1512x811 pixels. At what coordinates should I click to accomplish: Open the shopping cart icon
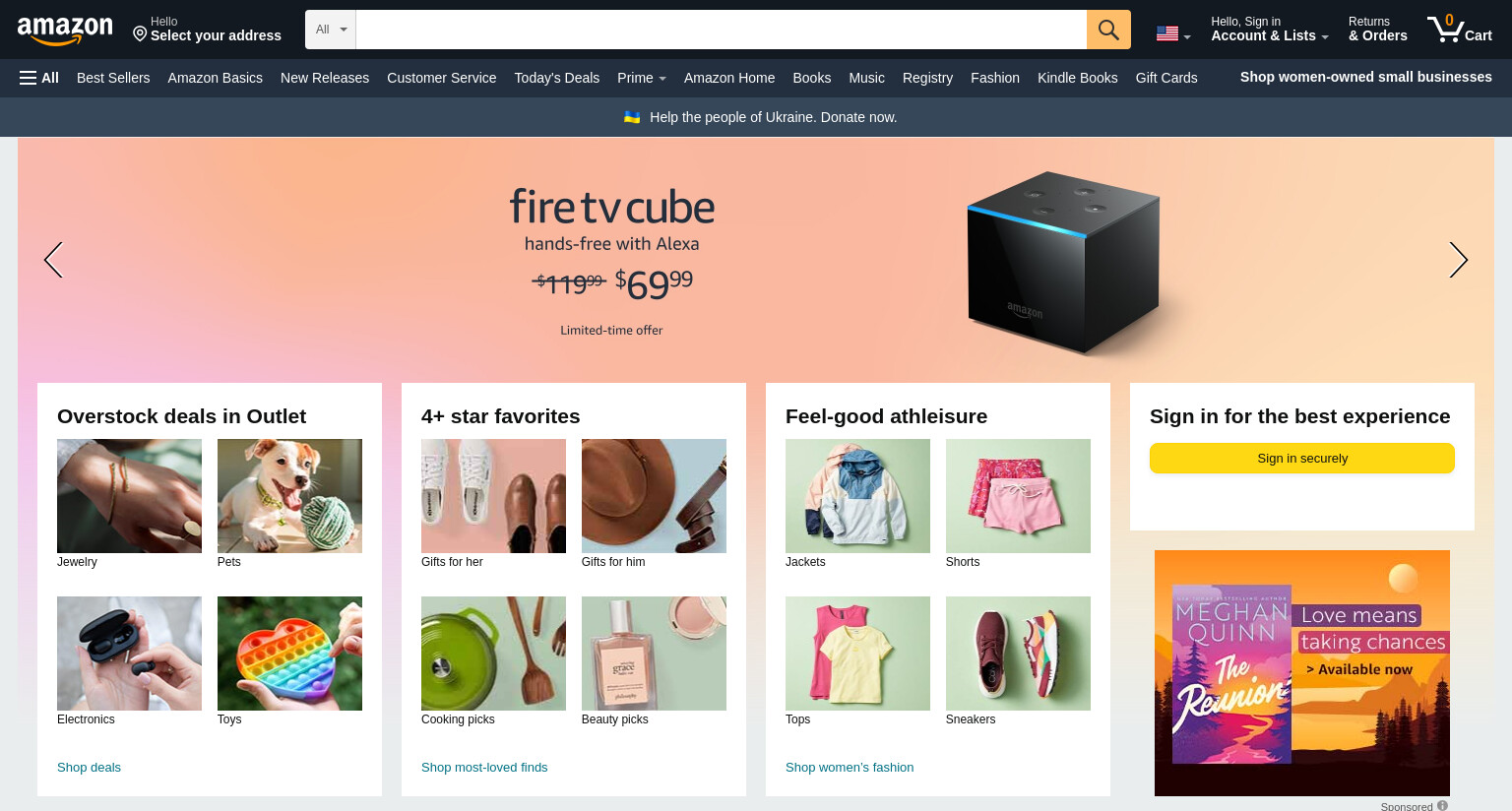pos(1459,29)
